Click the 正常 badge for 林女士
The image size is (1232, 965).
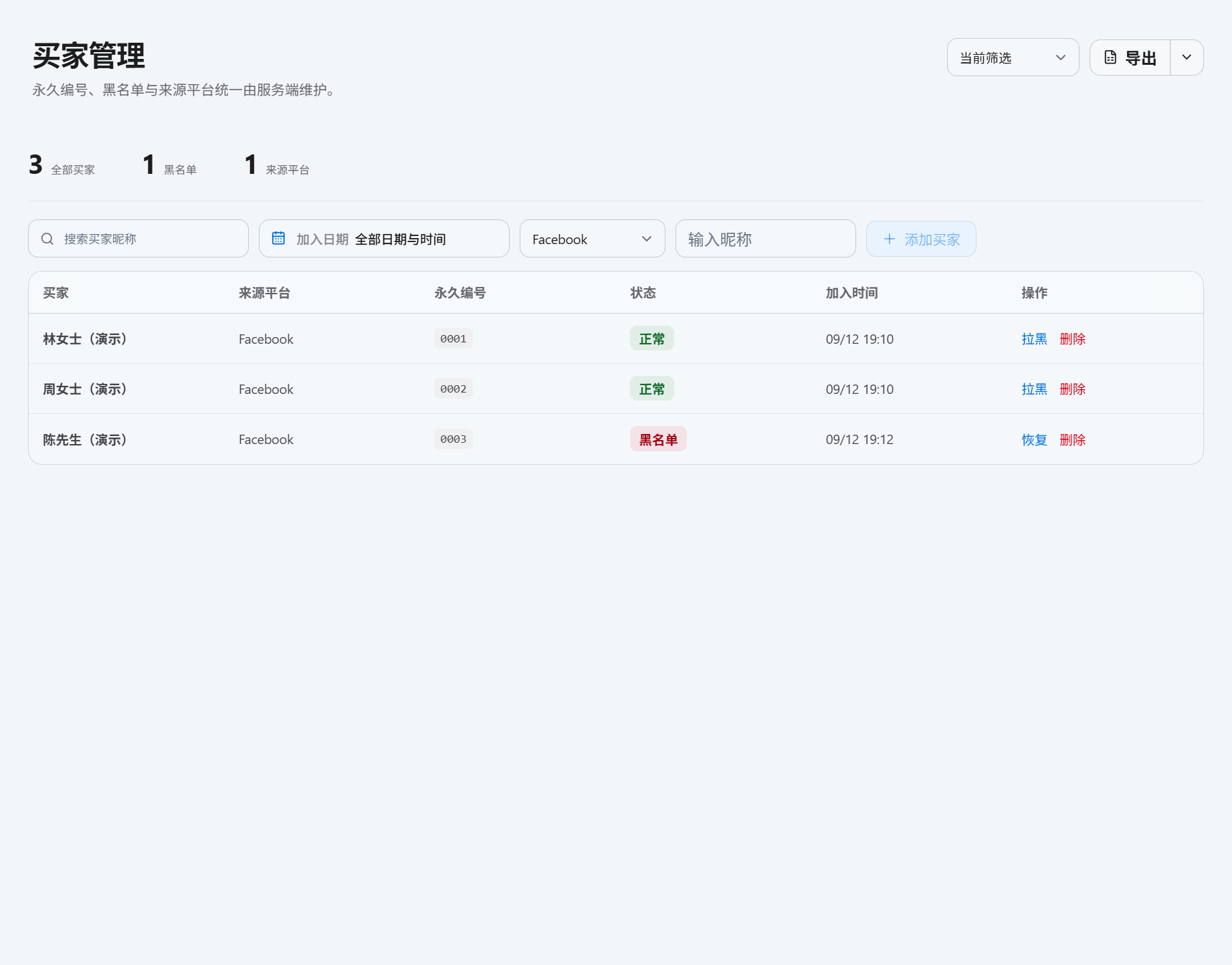pyautogui.click(x=651, y=338)
